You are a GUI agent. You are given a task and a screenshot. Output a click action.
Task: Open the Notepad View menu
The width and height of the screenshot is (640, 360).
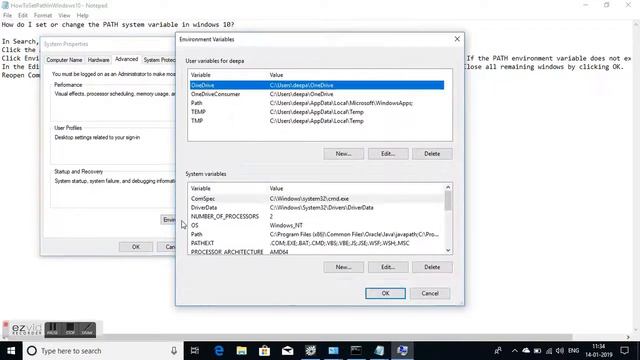coord(64,15)
